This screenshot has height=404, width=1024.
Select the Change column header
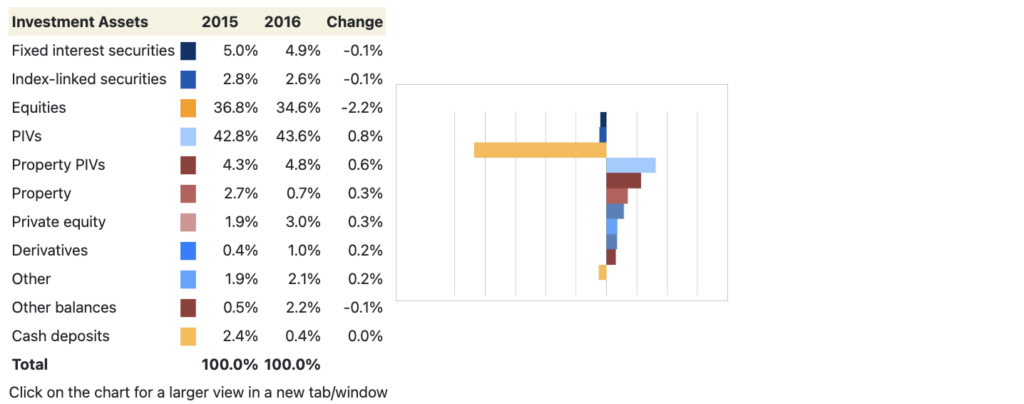click(354, 22)
